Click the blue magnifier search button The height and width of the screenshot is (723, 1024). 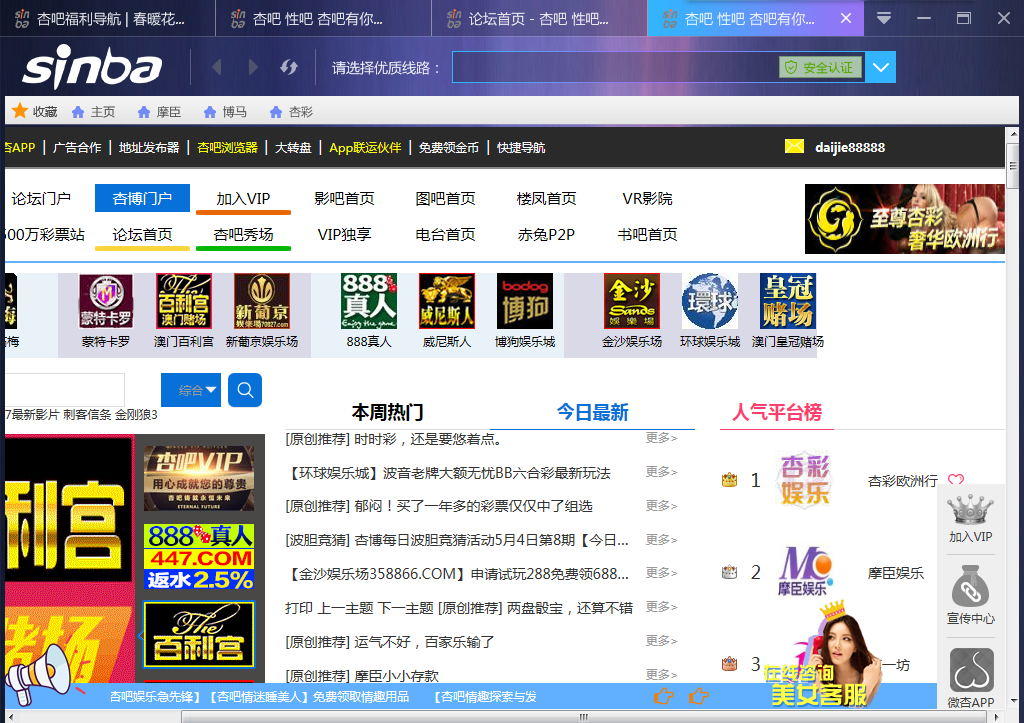[x=245, y=390]
